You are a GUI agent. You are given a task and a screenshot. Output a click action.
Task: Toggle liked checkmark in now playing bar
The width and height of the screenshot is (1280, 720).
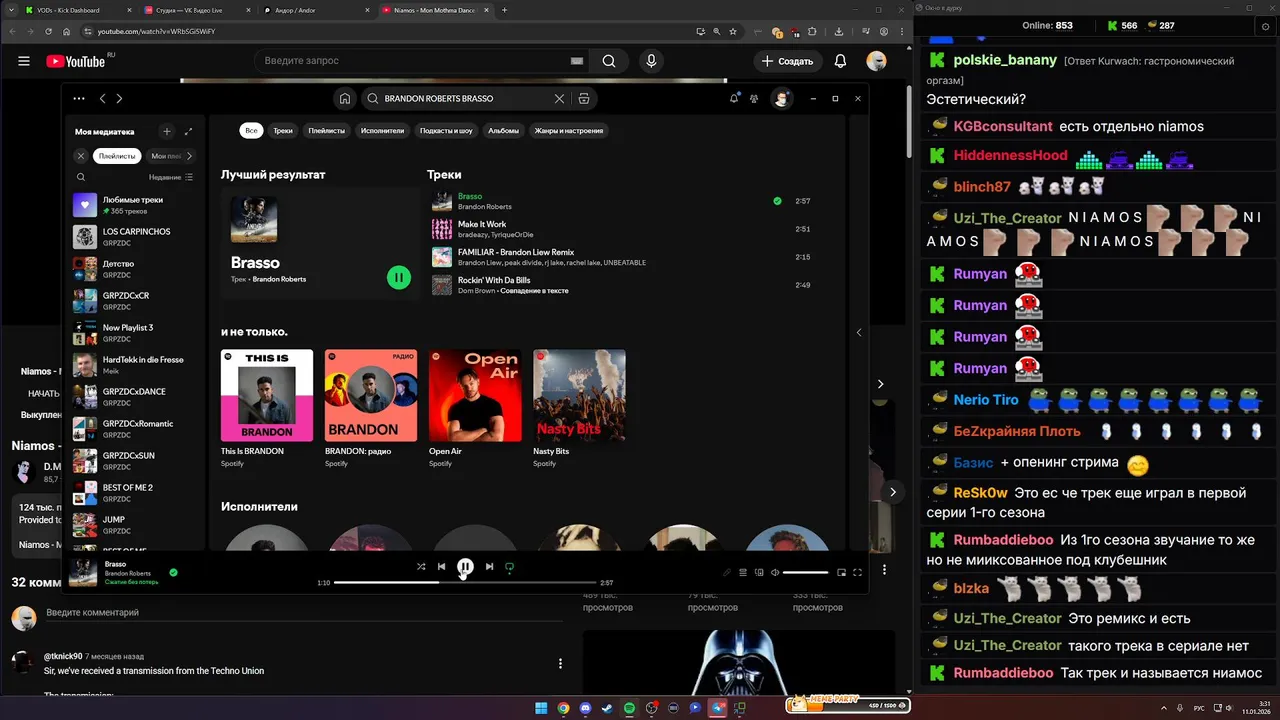pos(173,573)
